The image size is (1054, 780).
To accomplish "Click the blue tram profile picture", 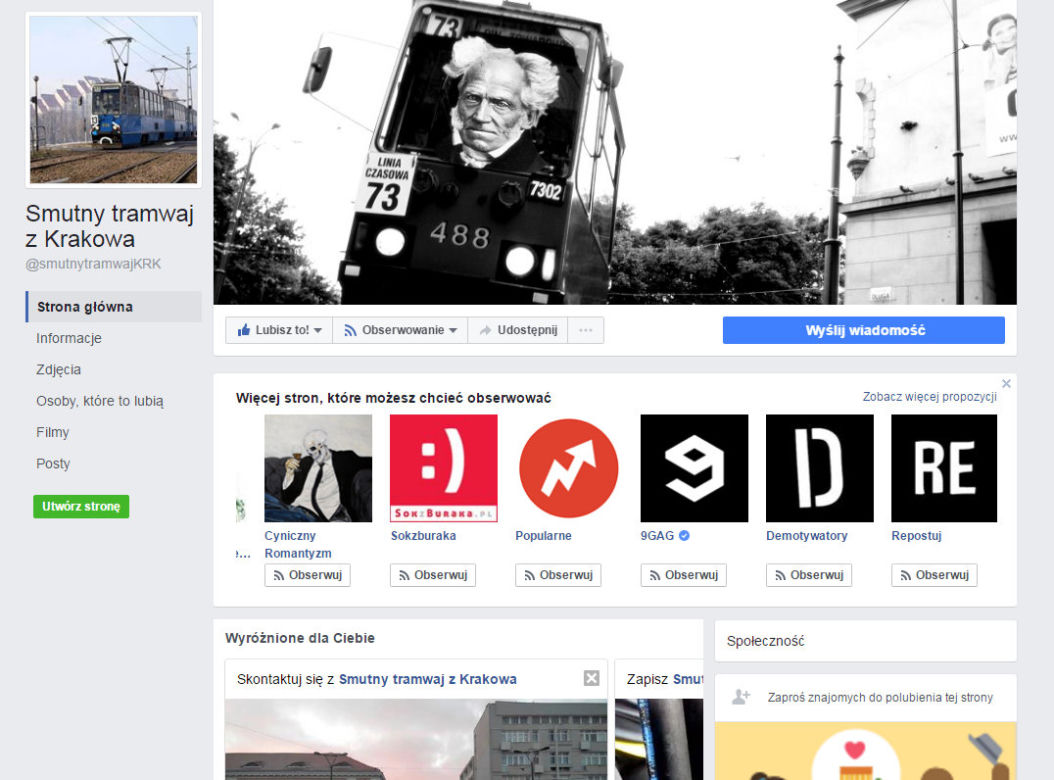I will point(114,100).
